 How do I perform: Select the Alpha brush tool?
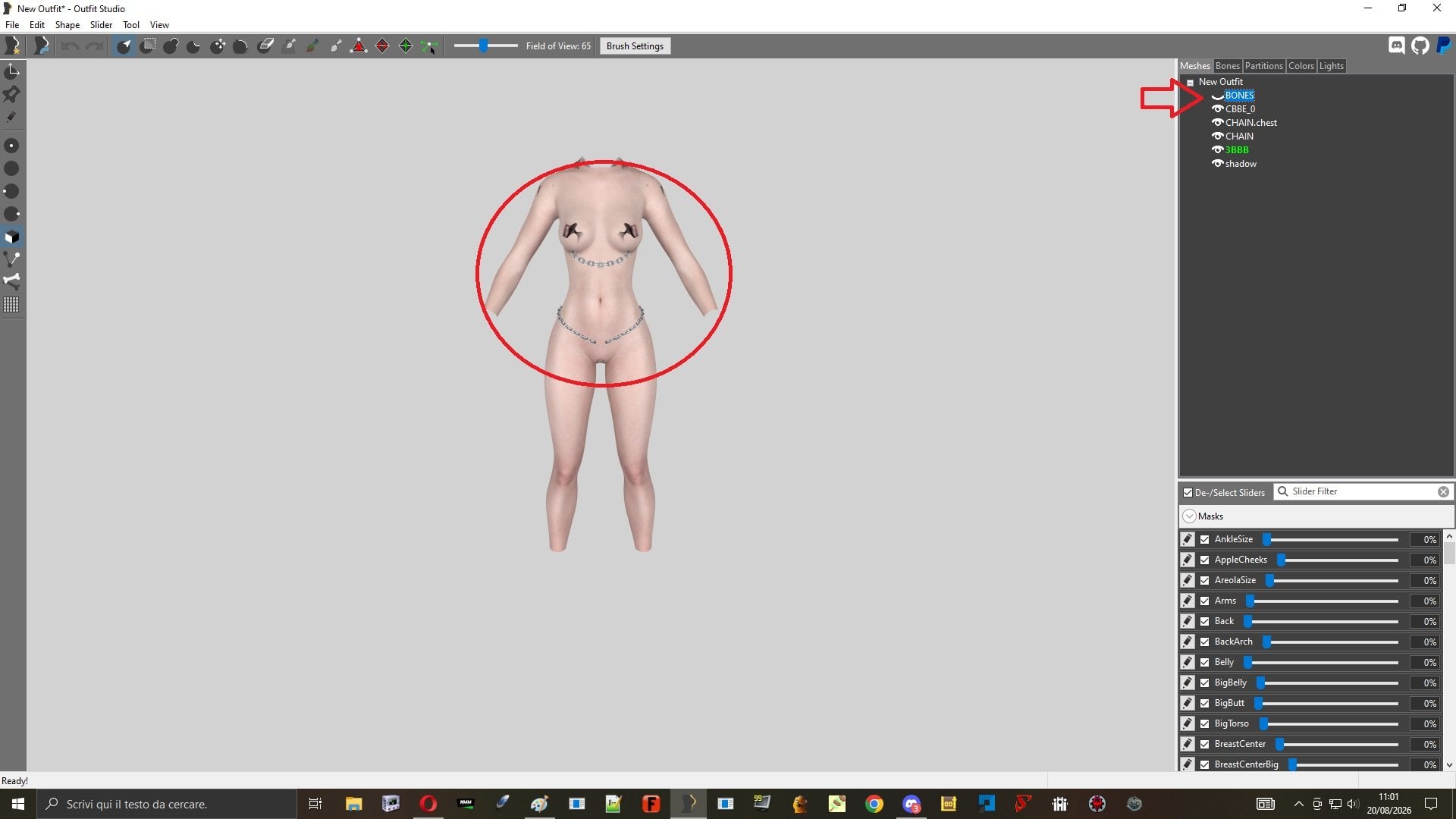(x=335, y=46)
